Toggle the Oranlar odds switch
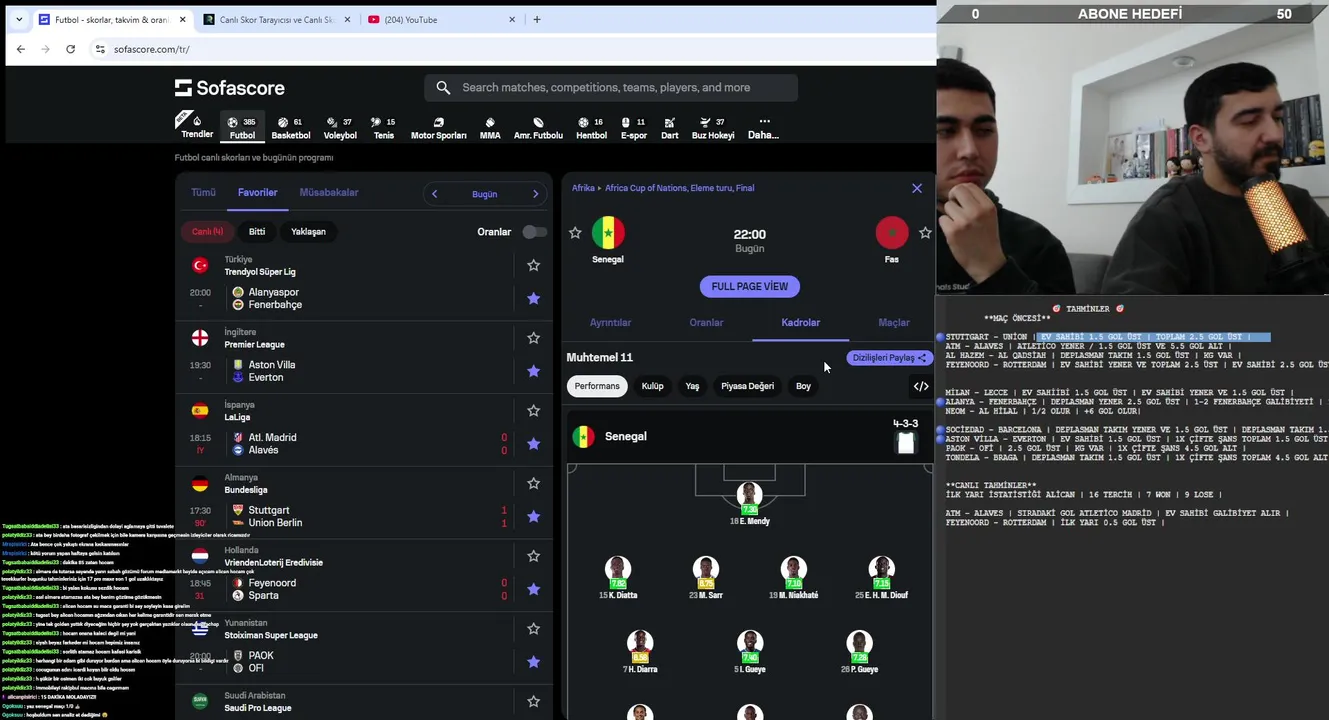The width and height of the screenshot is (1329, 720). click(x=535, y=232)
